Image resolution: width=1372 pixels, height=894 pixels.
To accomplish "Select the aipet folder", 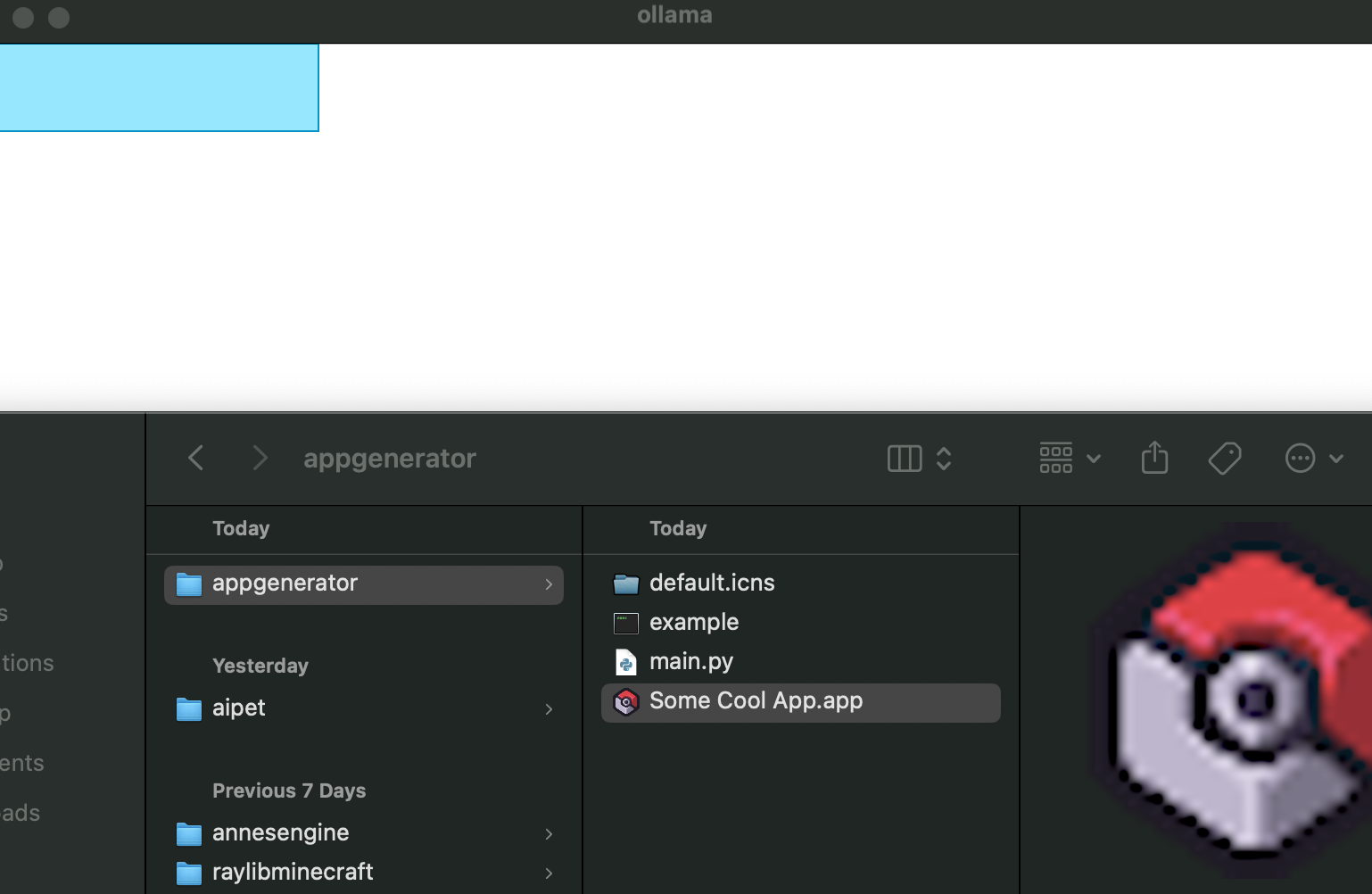I will (x=364, y=709).
